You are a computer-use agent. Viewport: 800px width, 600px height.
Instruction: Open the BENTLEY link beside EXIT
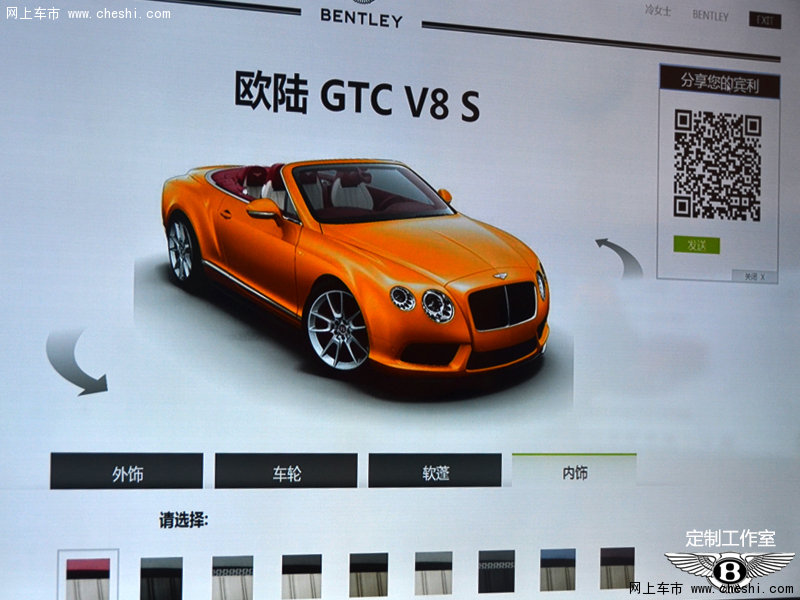(710, 16)
